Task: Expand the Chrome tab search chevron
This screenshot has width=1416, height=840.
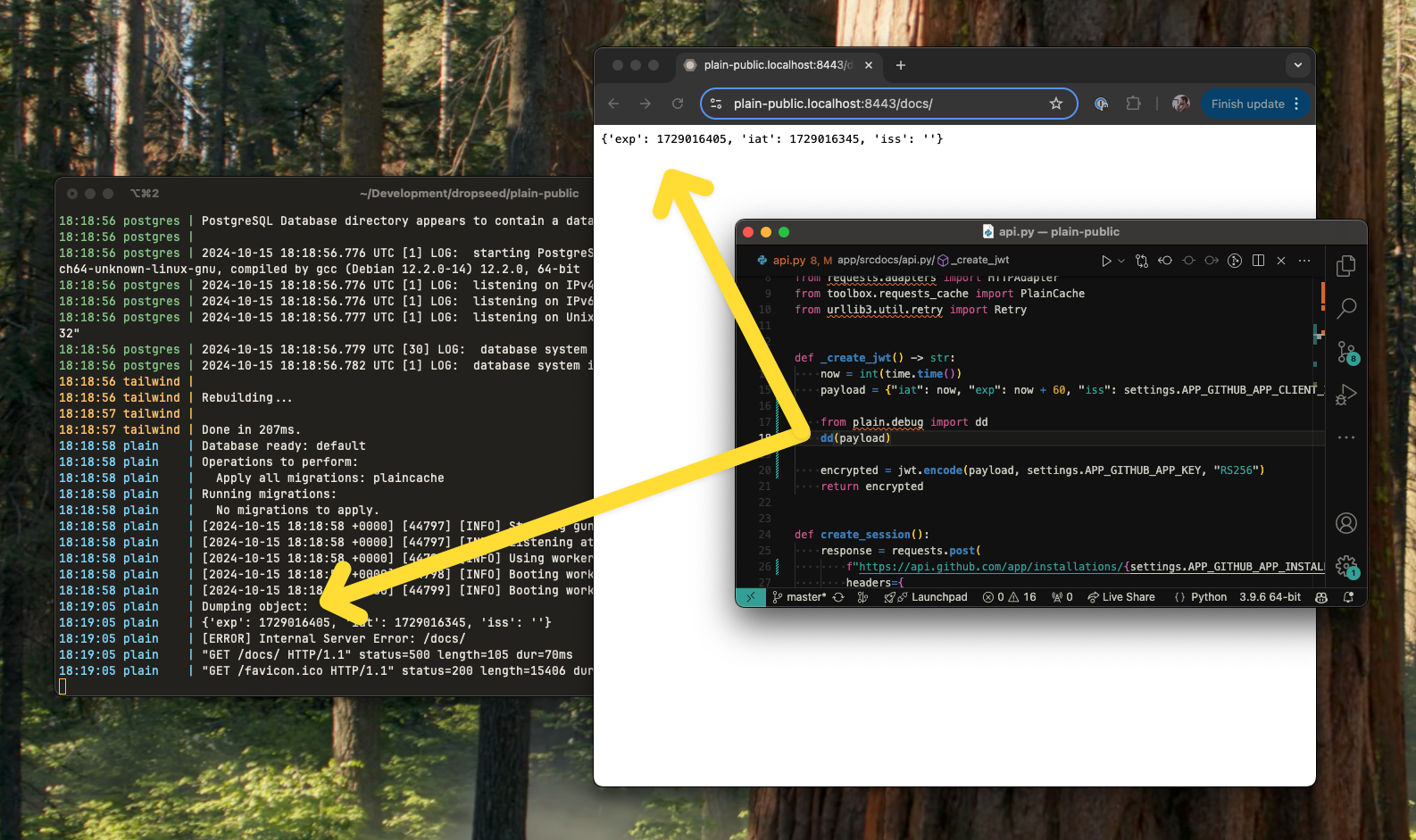Action: (x=1297, y=65)
